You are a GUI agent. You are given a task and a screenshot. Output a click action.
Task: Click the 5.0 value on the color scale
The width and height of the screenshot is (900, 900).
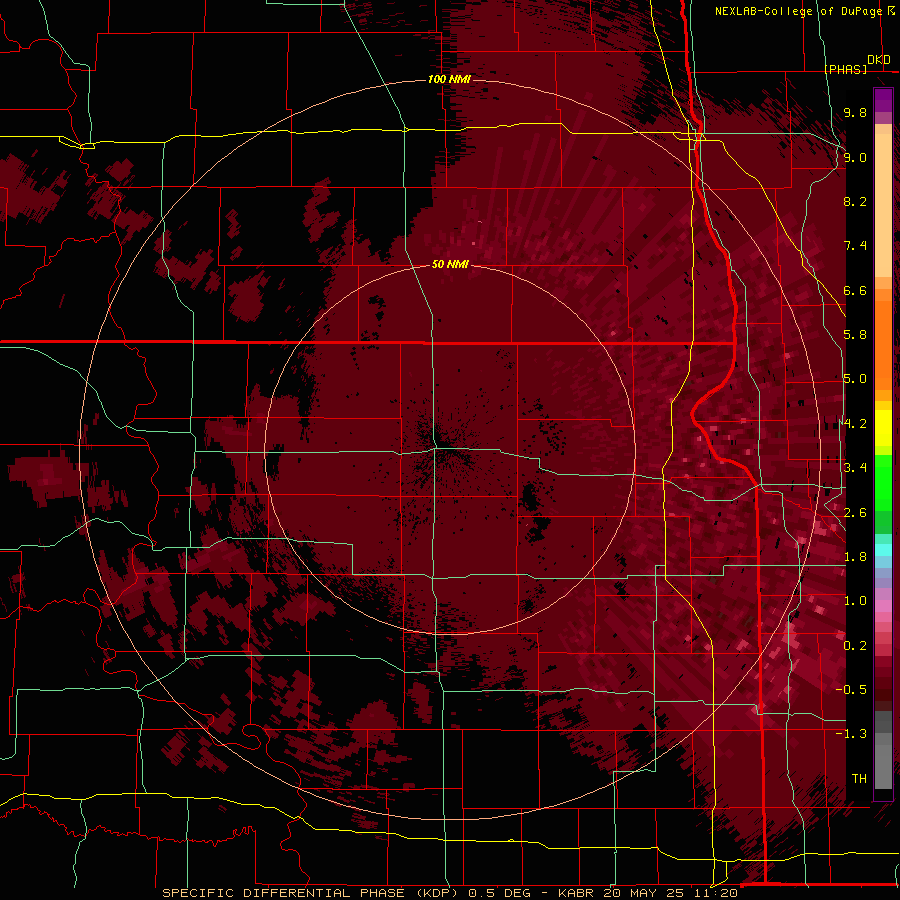point(855,379)
